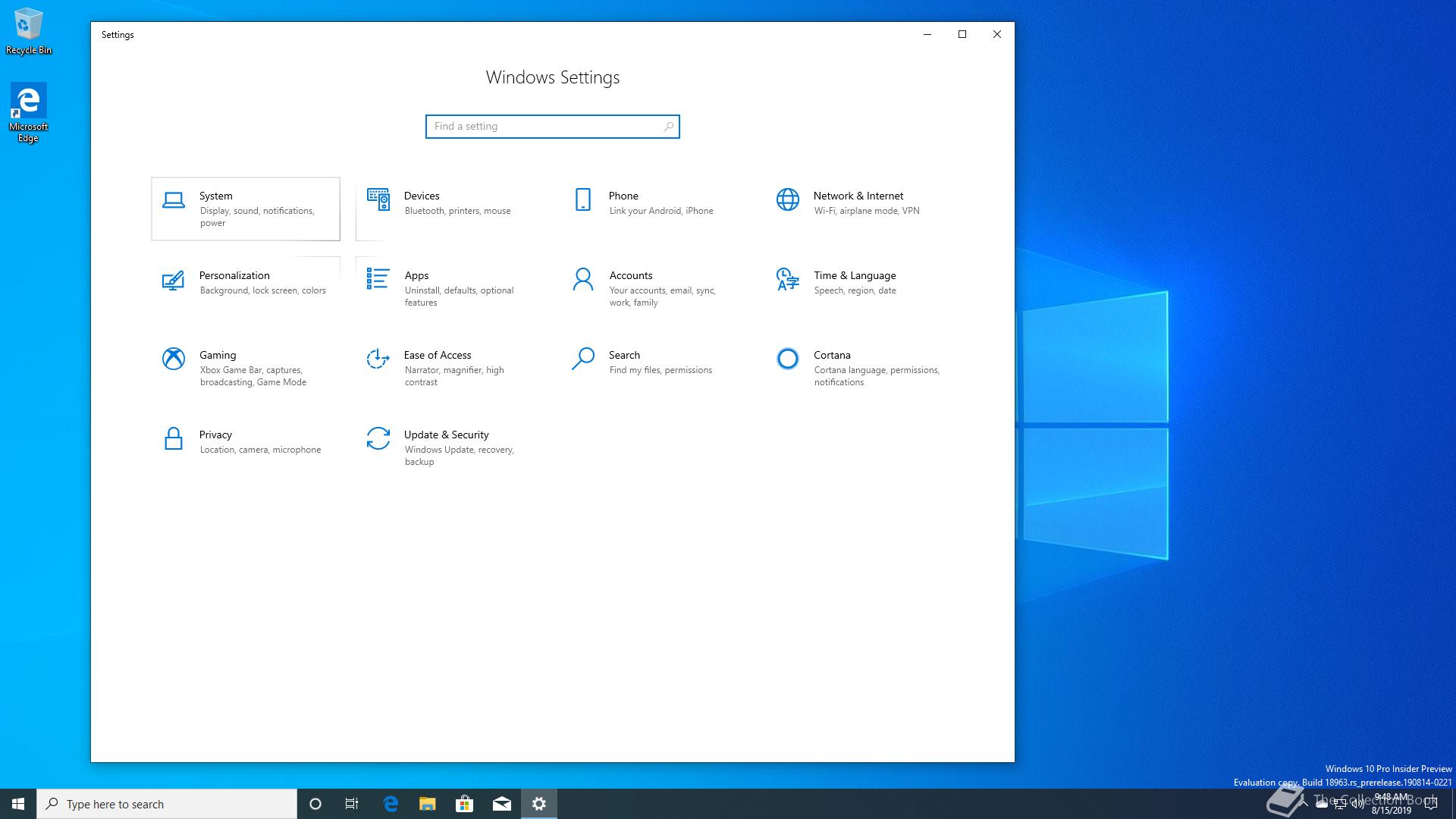Viewport: 1456px width, 819px height.
Task: Open the Devices keyboard and speaker icon
Action: [378, 199]
